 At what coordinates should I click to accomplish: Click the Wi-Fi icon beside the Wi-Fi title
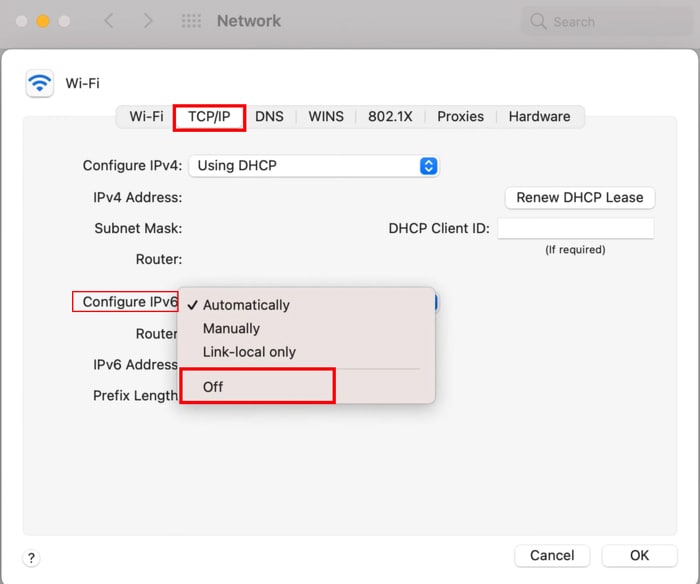point(40,83)
